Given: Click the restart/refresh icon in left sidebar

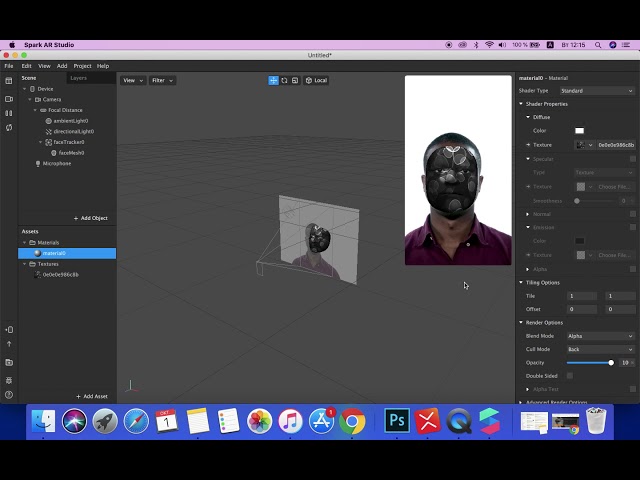Looking at the screenshot, I should tap(9, 127).
